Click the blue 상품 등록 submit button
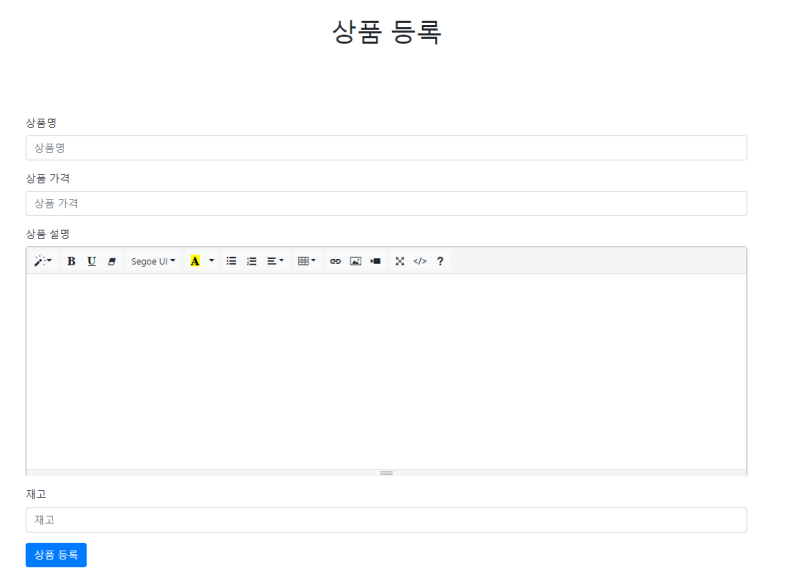Viewport: 800px width, 579px height. point(56,555)
